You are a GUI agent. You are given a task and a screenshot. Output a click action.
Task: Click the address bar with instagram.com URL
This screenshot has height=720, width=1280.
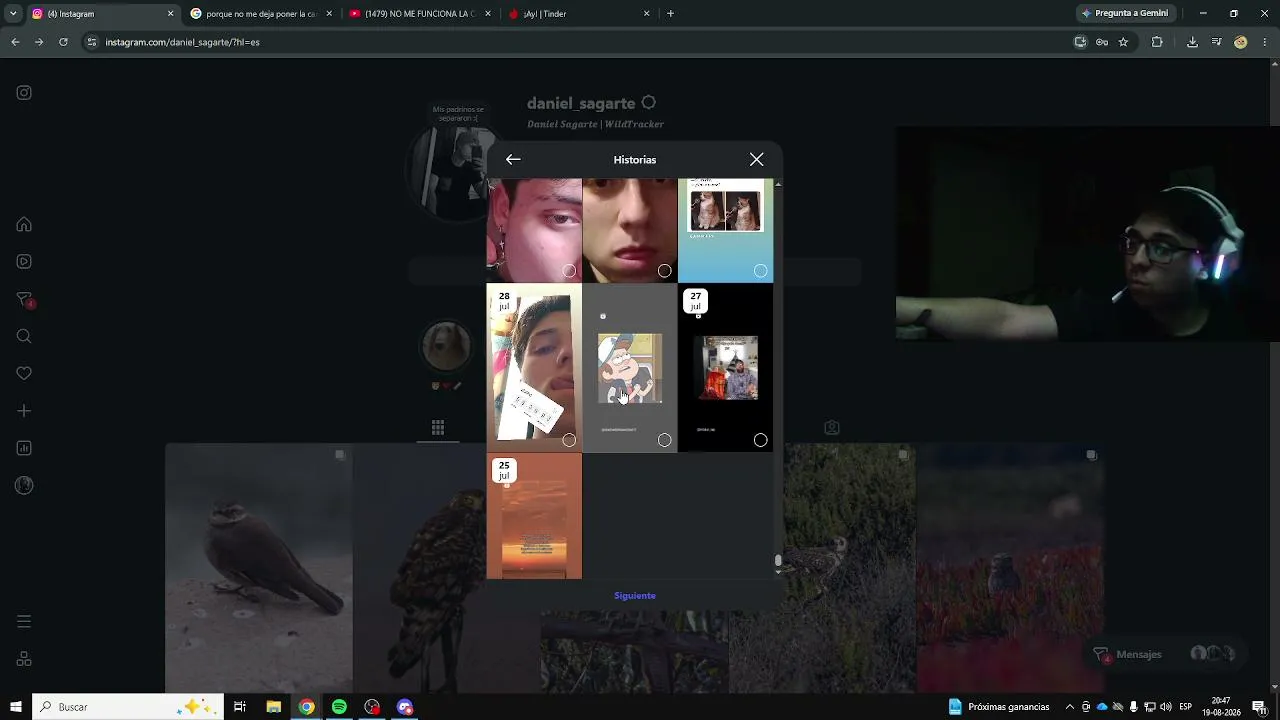(x=575, y=42)
